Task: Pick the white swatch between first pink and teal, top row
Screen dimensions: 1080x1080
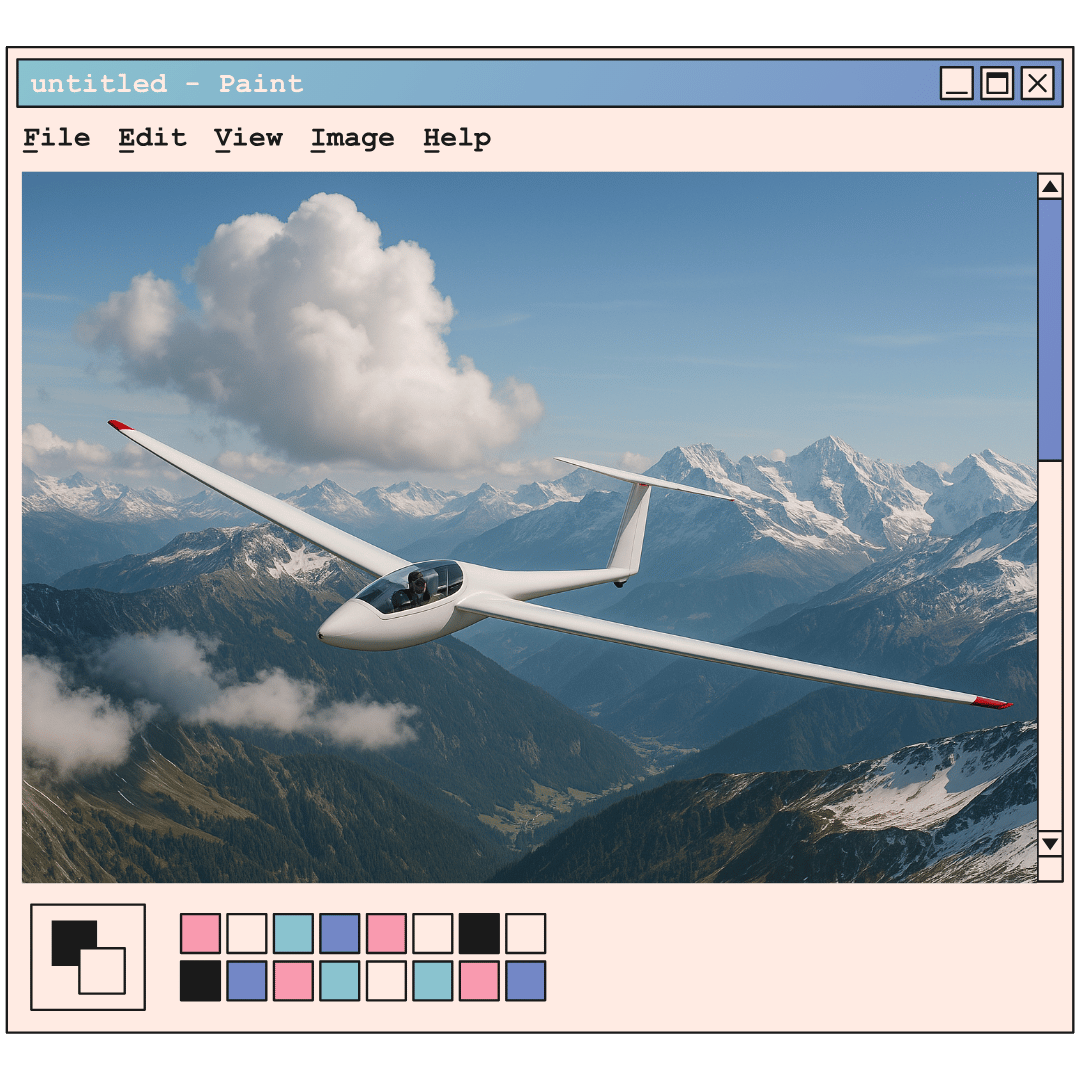Action: 247,933
